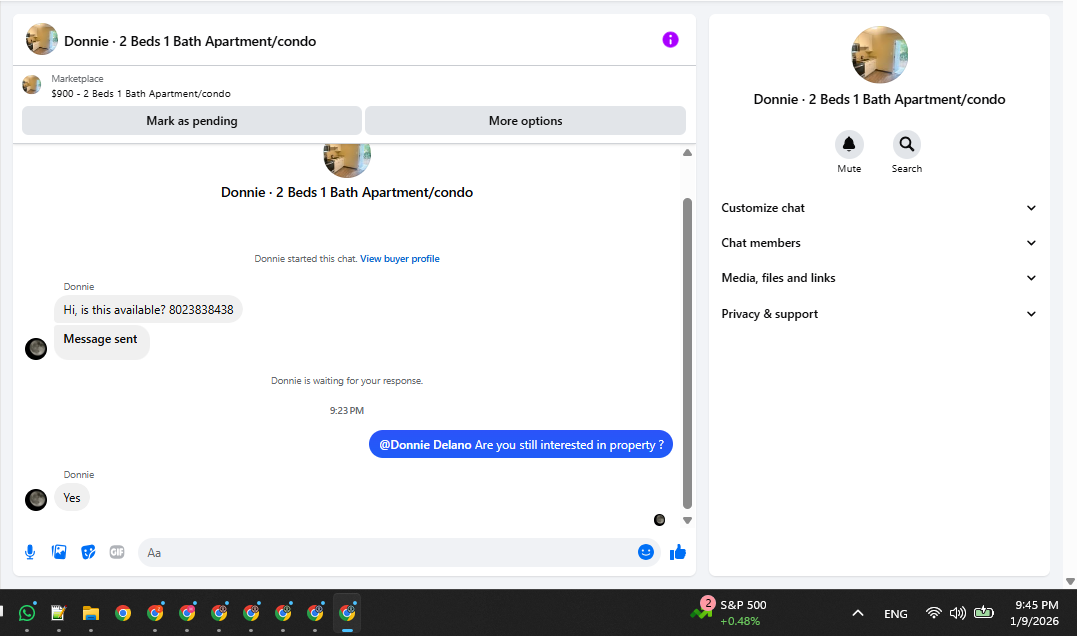This screenshot has width=1077, height=636.
Task: Click Donnie's avatar beside the Yes message
Action: click(36, 499)
